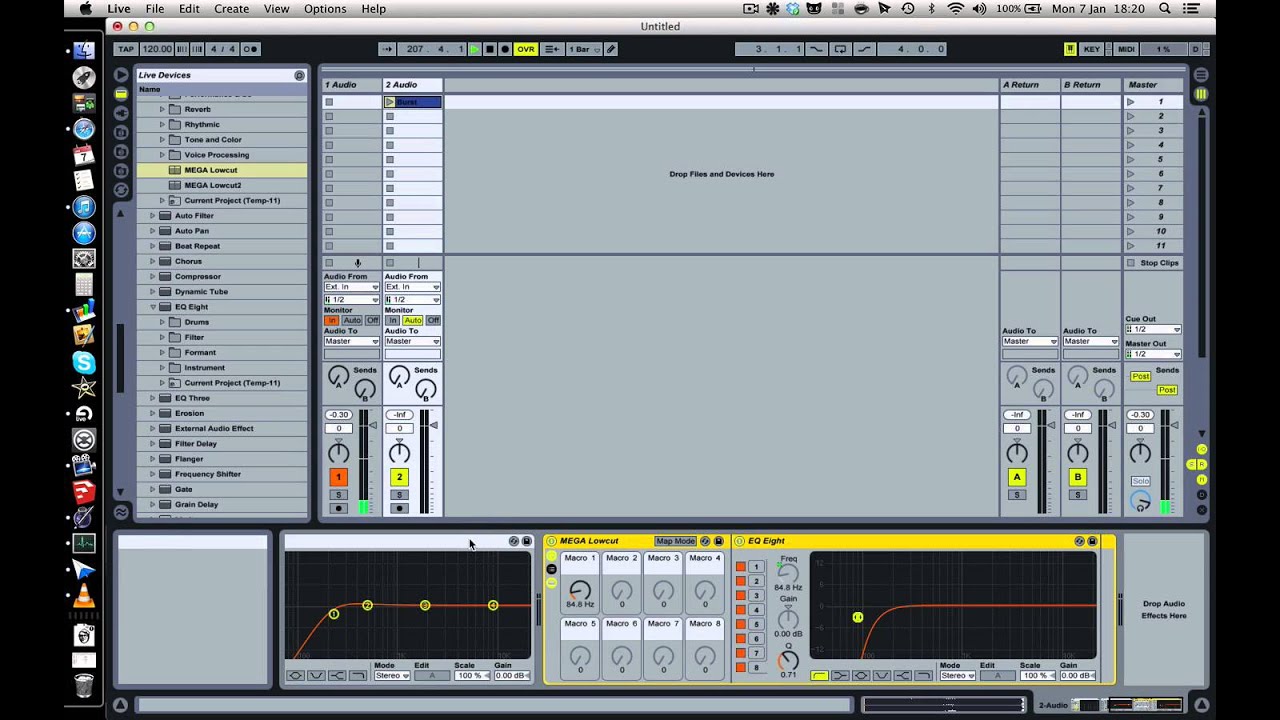Click track 1 volume fader handle

[x=372, y=426]
